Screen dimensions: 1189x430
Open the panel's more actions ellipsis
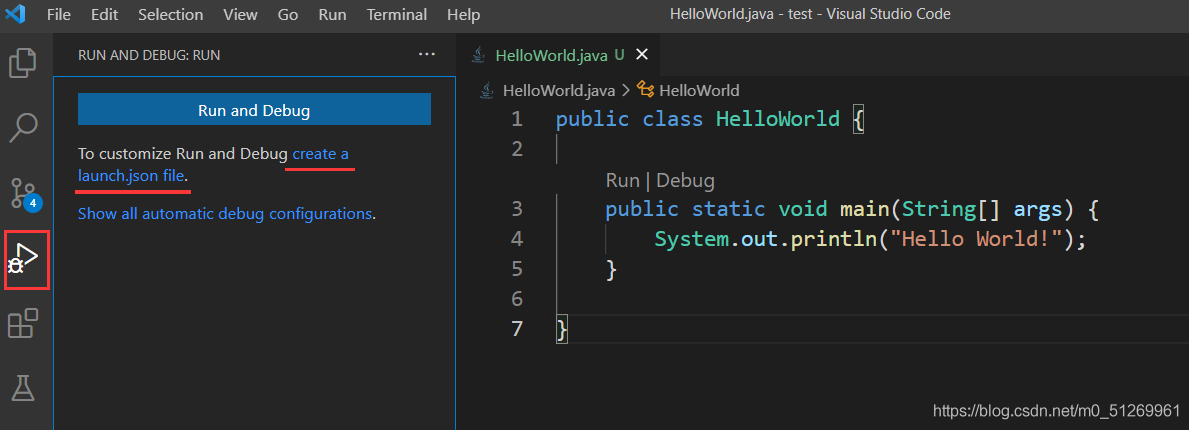(x=427, y=55)
